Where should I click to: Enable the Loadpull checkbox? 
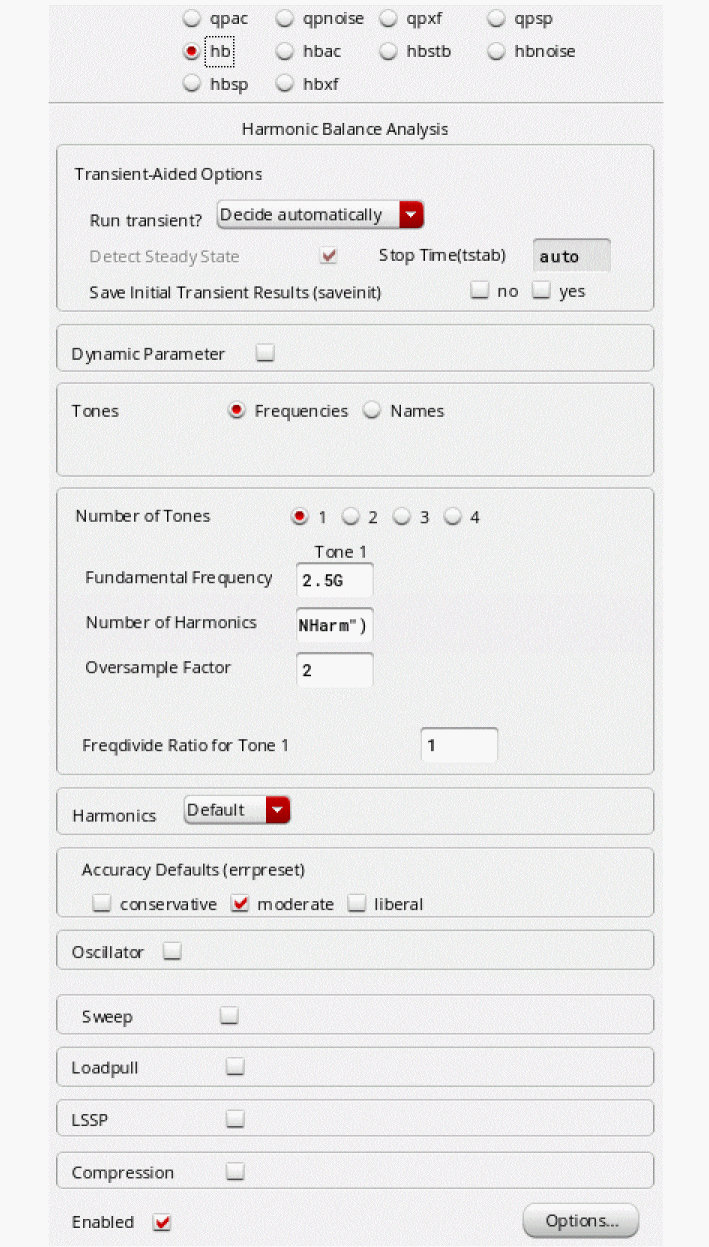pos(235,1067)
